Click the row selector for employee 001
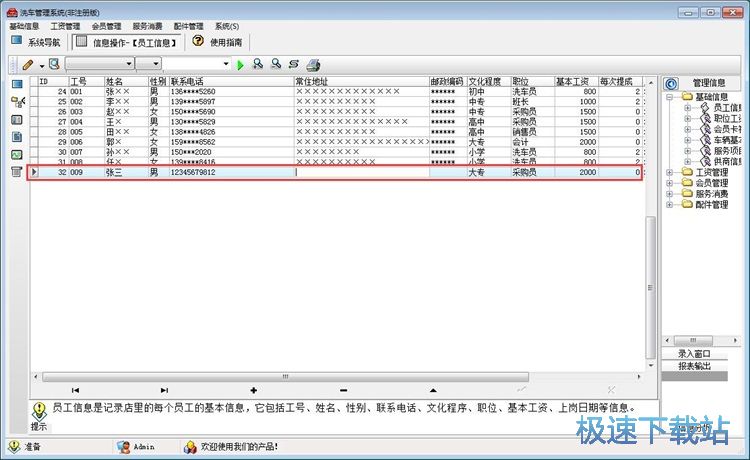Viewport: 750px width, 460px height. click(34, 91)
